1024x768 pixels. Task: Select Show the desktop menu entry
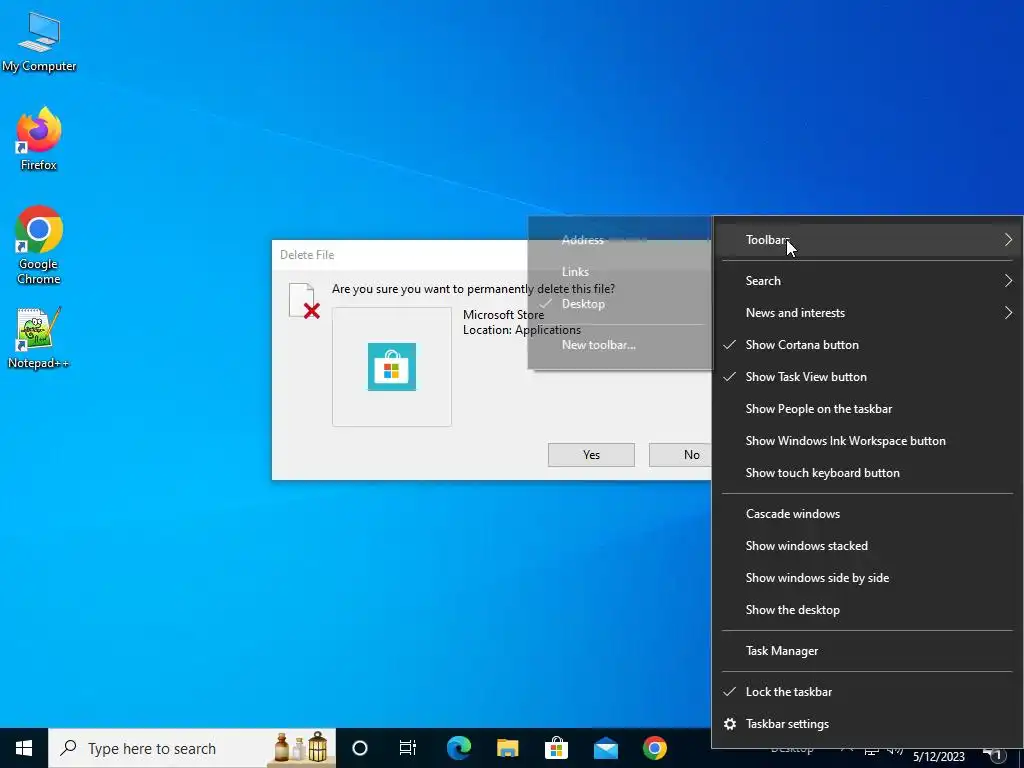(x=867, y=610)
